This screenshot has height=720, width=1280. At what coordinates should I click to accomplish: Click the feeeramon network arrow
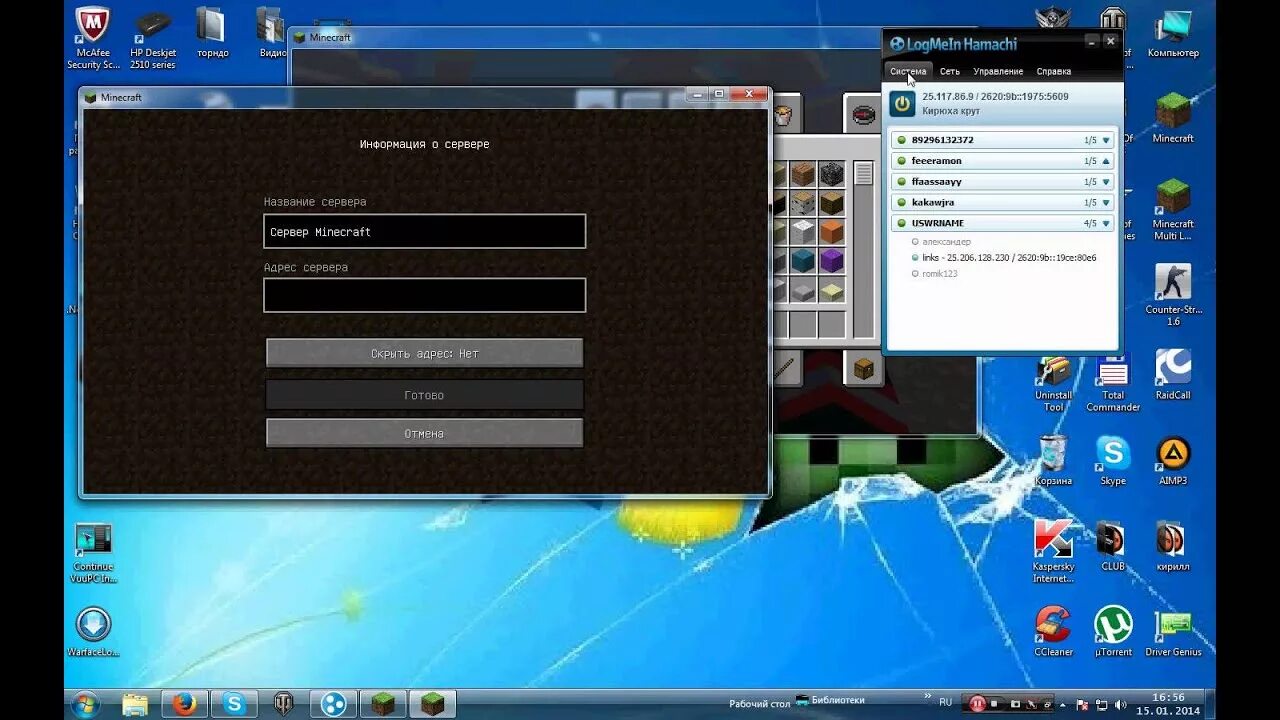point(1106,161)
